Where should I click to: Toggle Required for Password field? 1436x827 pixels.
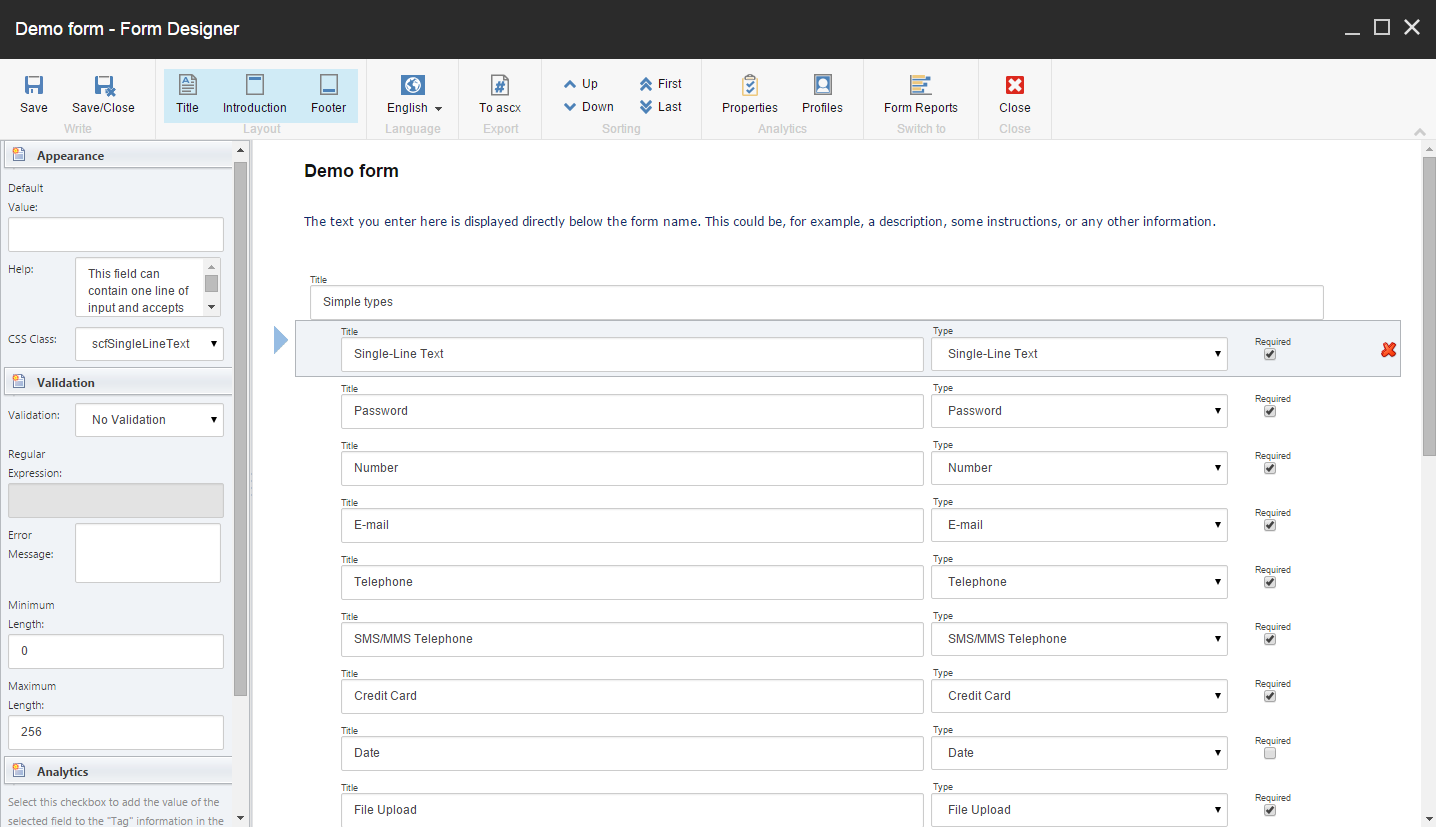tap(1270, 411)
